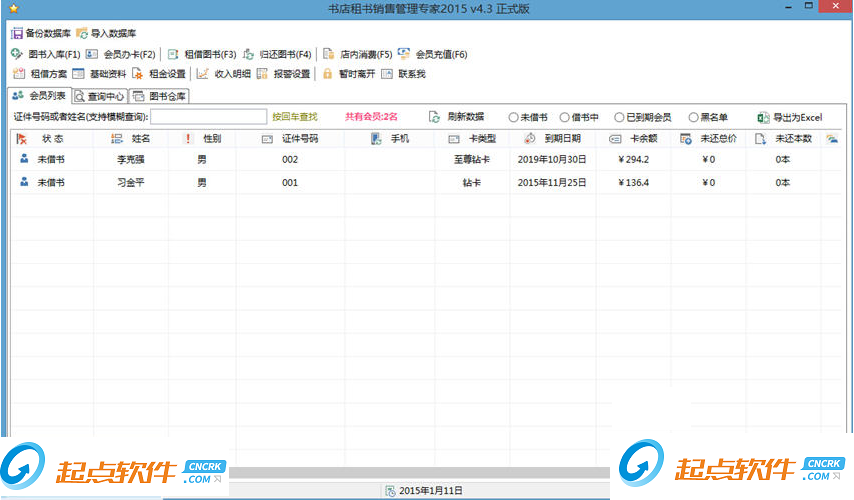
Task: Switch to the 会员列表 tab
Action: pos(39,96)
